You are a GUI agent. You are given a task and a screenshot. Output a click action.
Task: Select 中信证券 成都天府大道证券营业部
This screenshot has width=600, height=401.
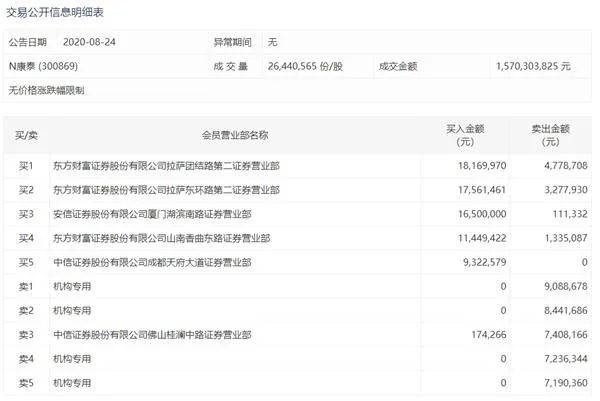click(152, 262)
